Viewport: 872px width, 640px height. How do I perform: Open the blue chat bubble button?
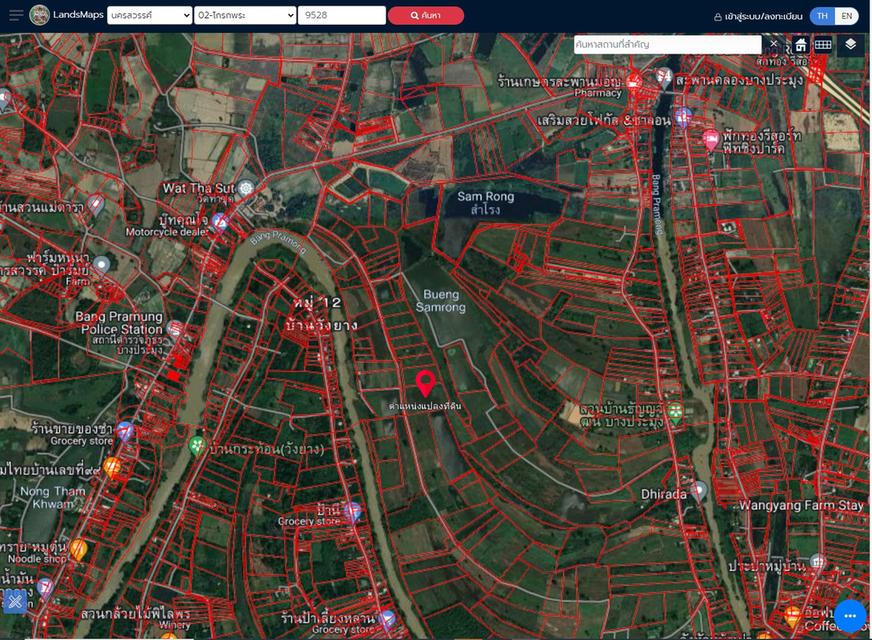[x=850, y=615]
